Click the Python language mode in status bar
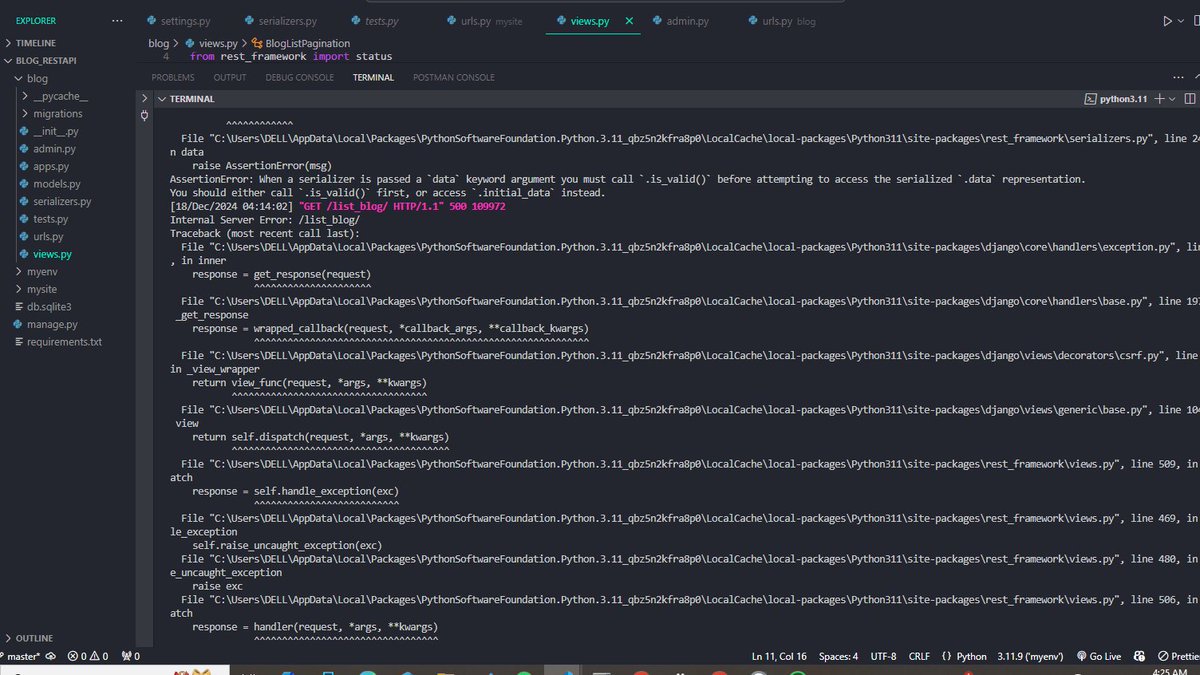Image resolution: width=1200 pixels, height=675 pixels. (x=971, y=656)
